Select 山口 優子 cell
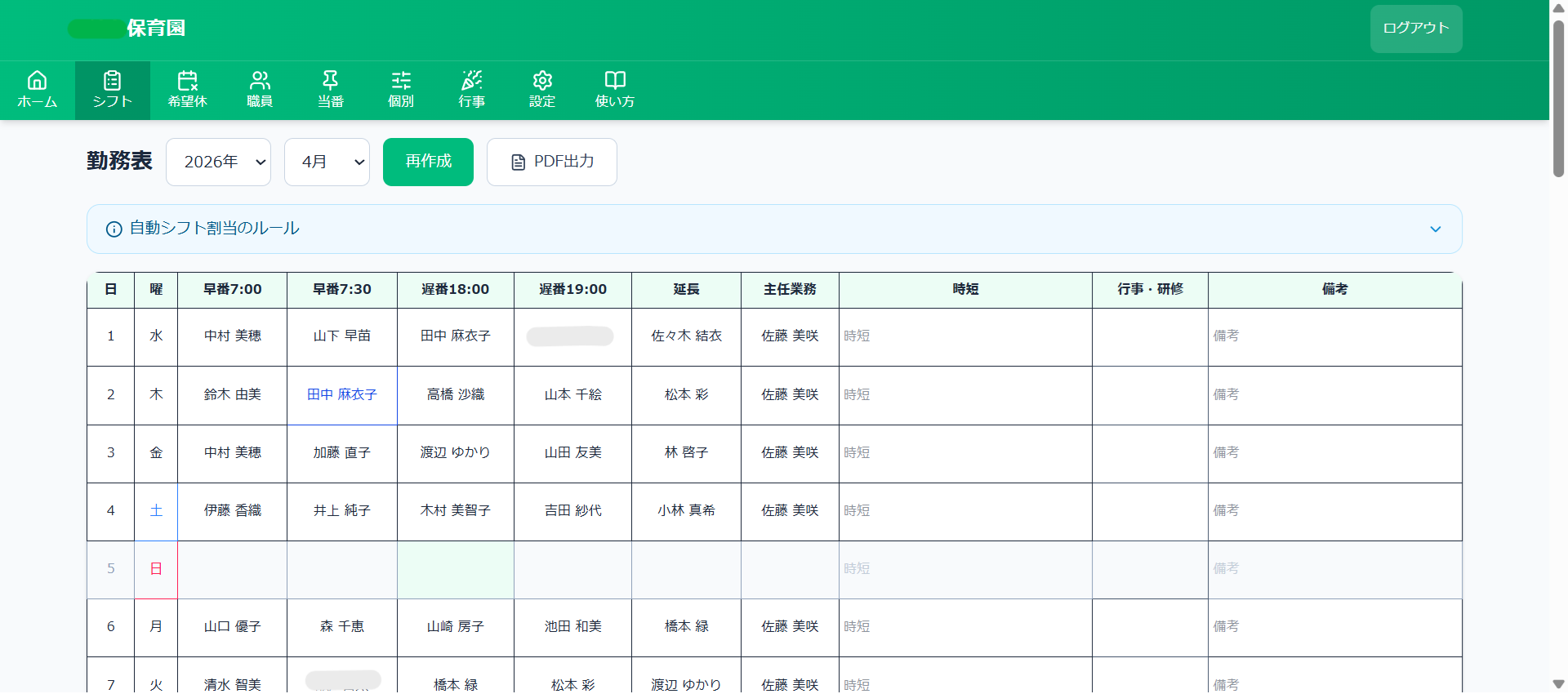This screenshot has width=1568, height=694. 232,627
